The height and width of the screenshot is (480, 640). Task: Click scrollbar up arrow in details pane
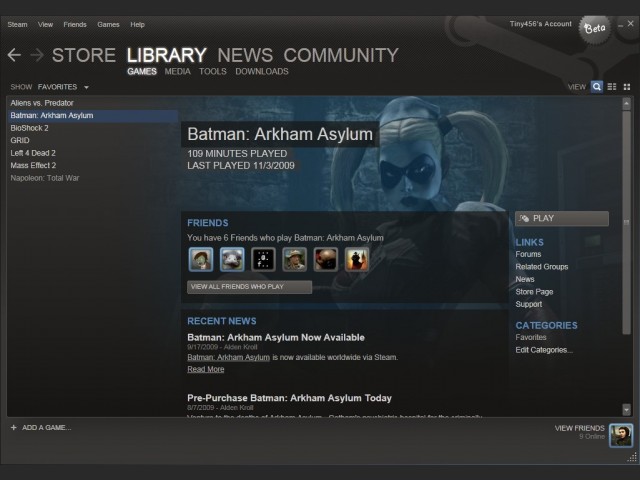pyautogui.click(x=627, y=104)
